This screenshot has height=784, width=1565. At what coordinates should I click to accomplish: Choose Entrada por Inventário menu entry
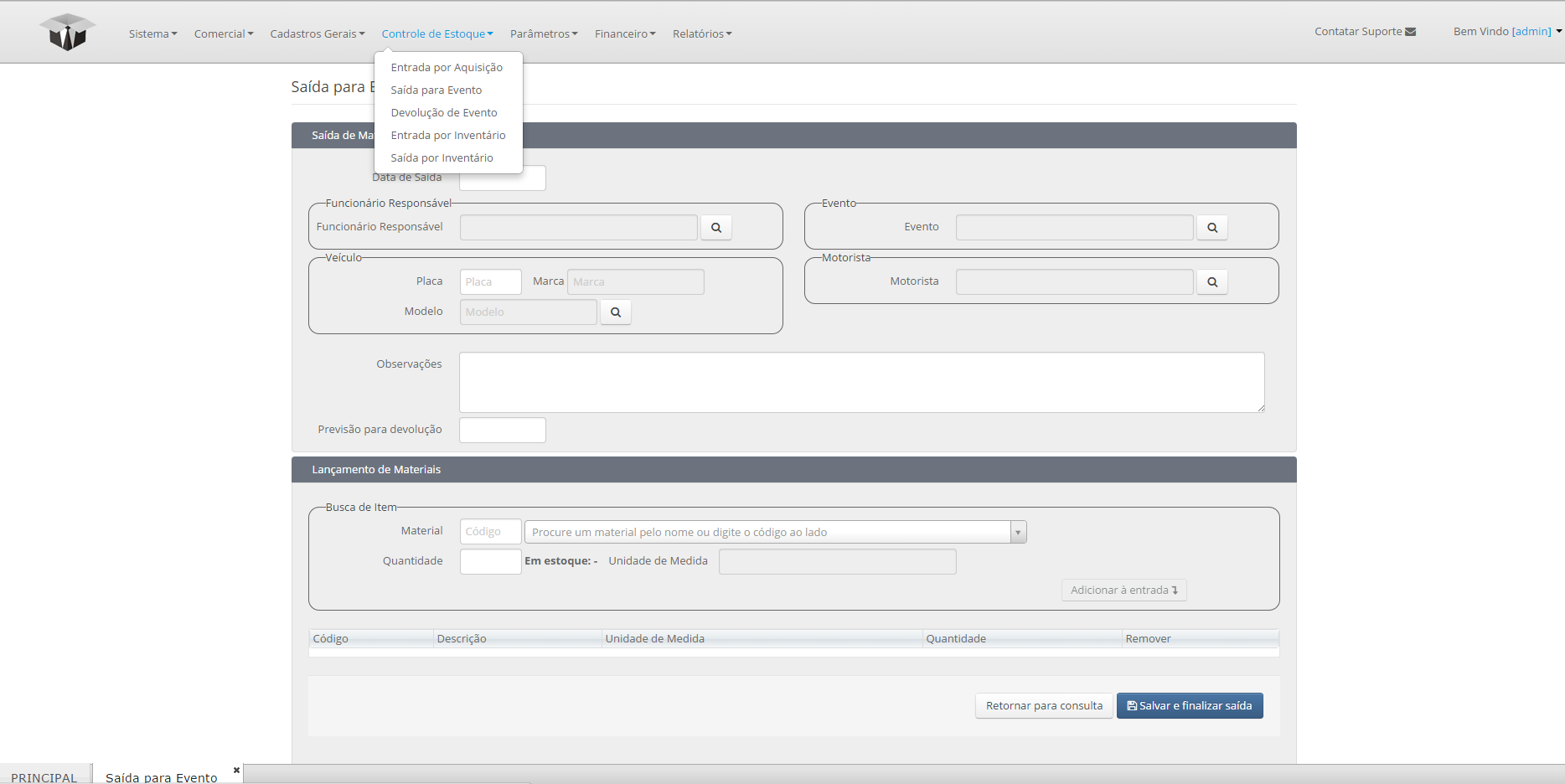448,136
